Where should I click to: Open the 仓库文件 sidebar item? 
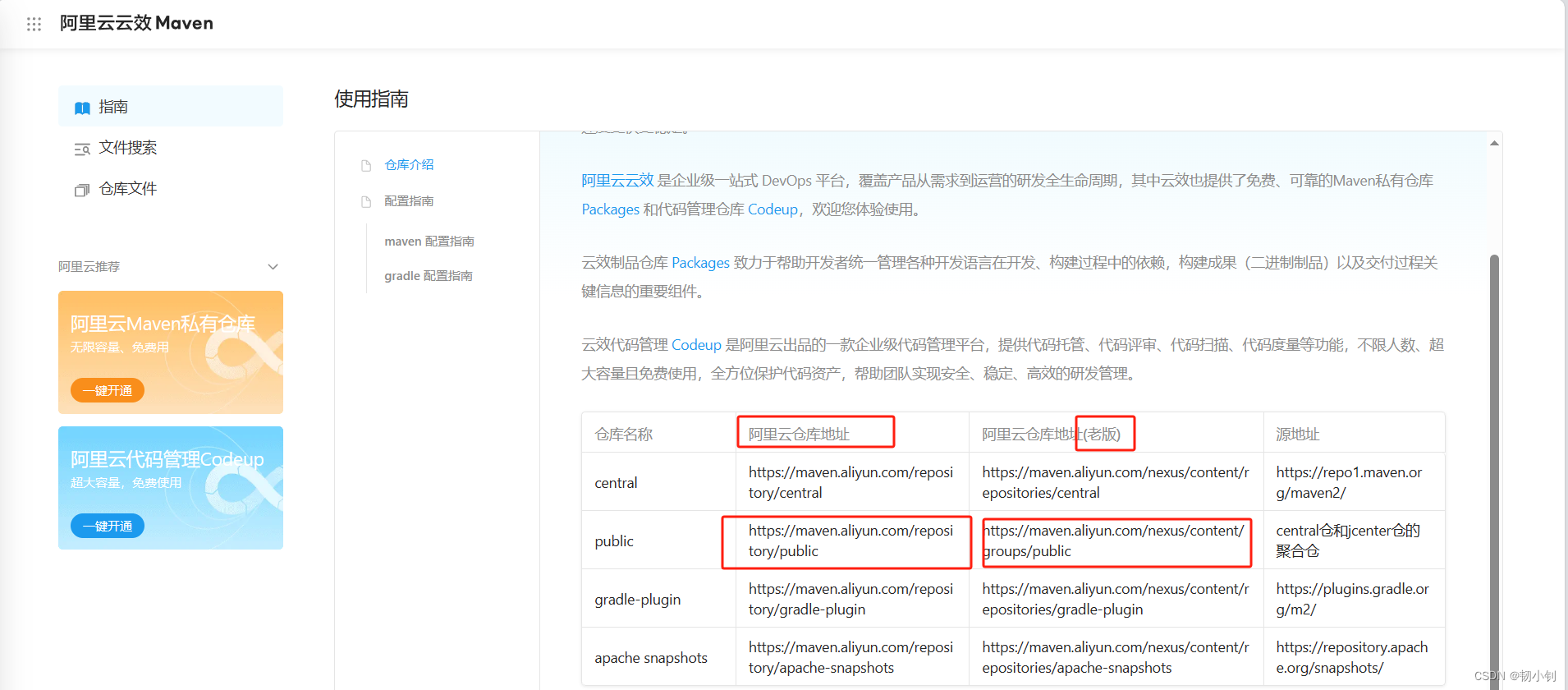pos(171,188)
